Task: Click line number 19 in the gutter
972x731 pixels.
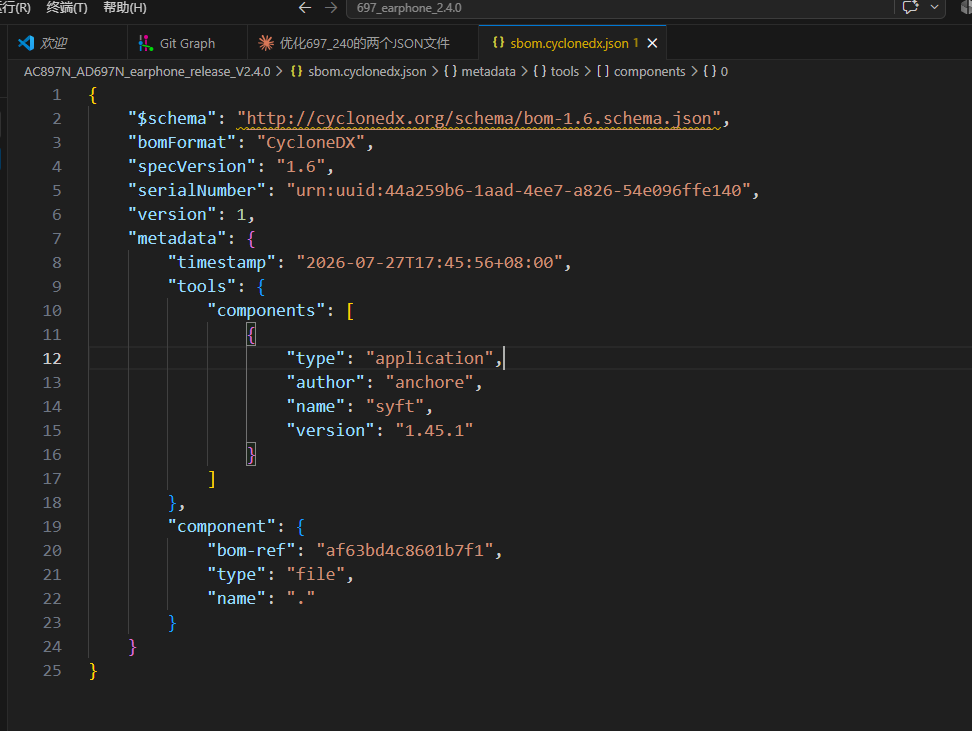Action: point(52,526)
